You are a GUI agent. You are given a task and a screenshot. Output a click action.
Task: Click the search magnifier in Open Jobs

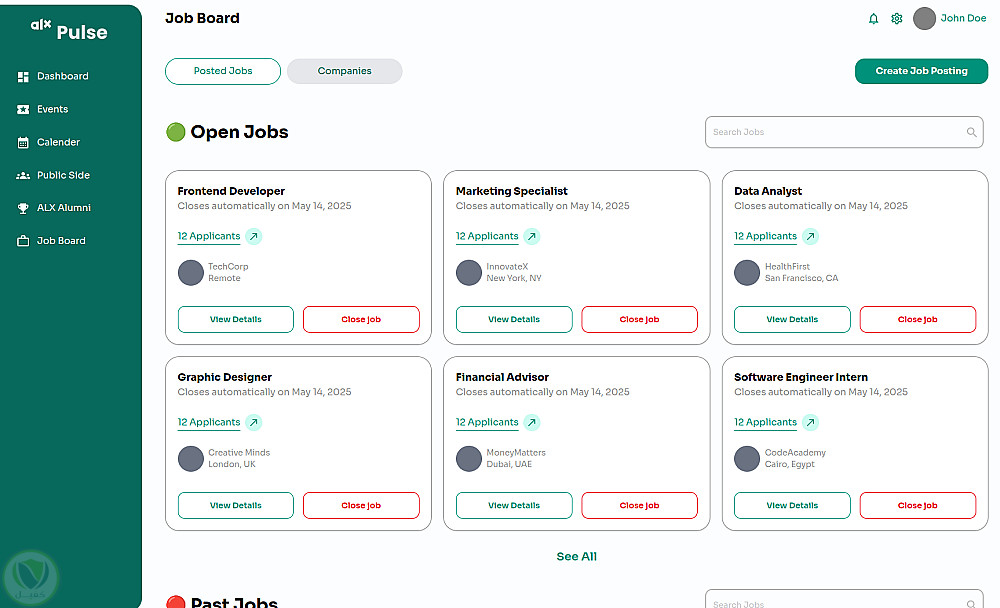(x=971, y=132)
